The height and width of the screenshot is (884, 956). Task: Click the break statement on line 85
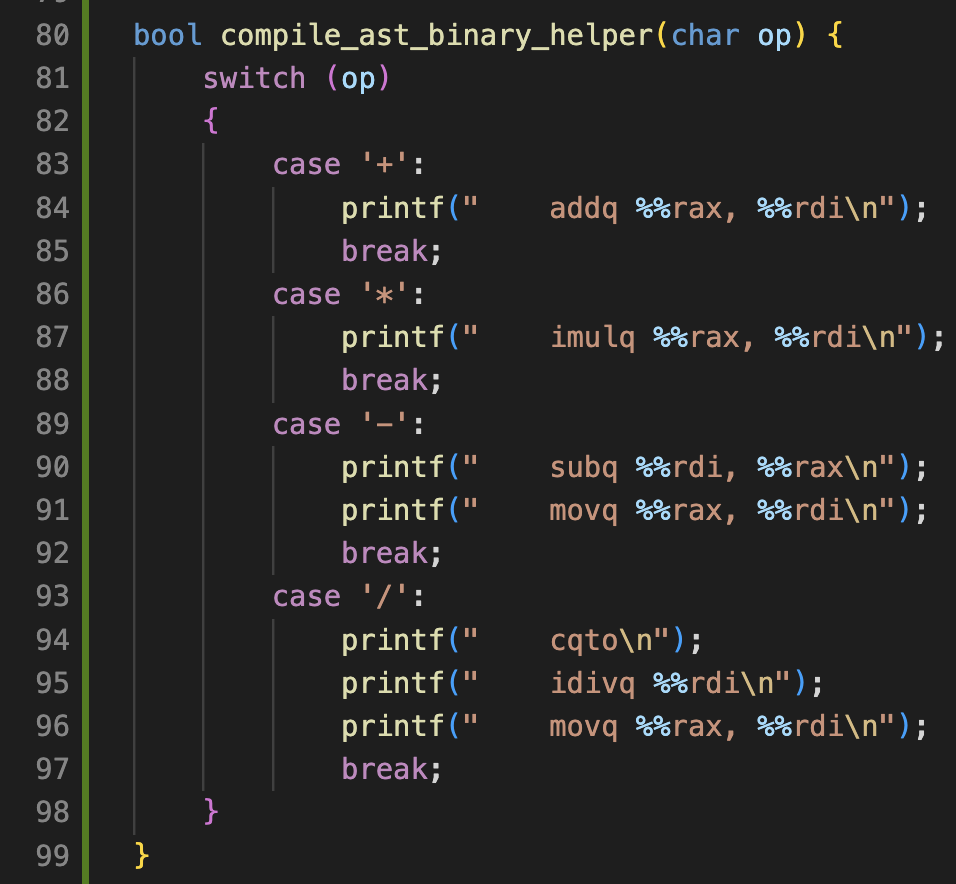coord(385,251)
